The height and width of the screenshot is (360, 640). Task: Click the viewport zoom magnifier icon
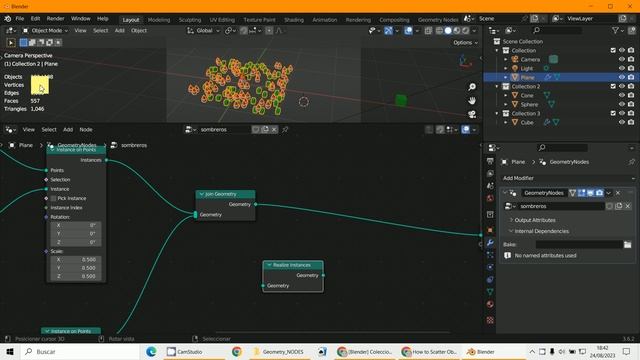point(472,87)
